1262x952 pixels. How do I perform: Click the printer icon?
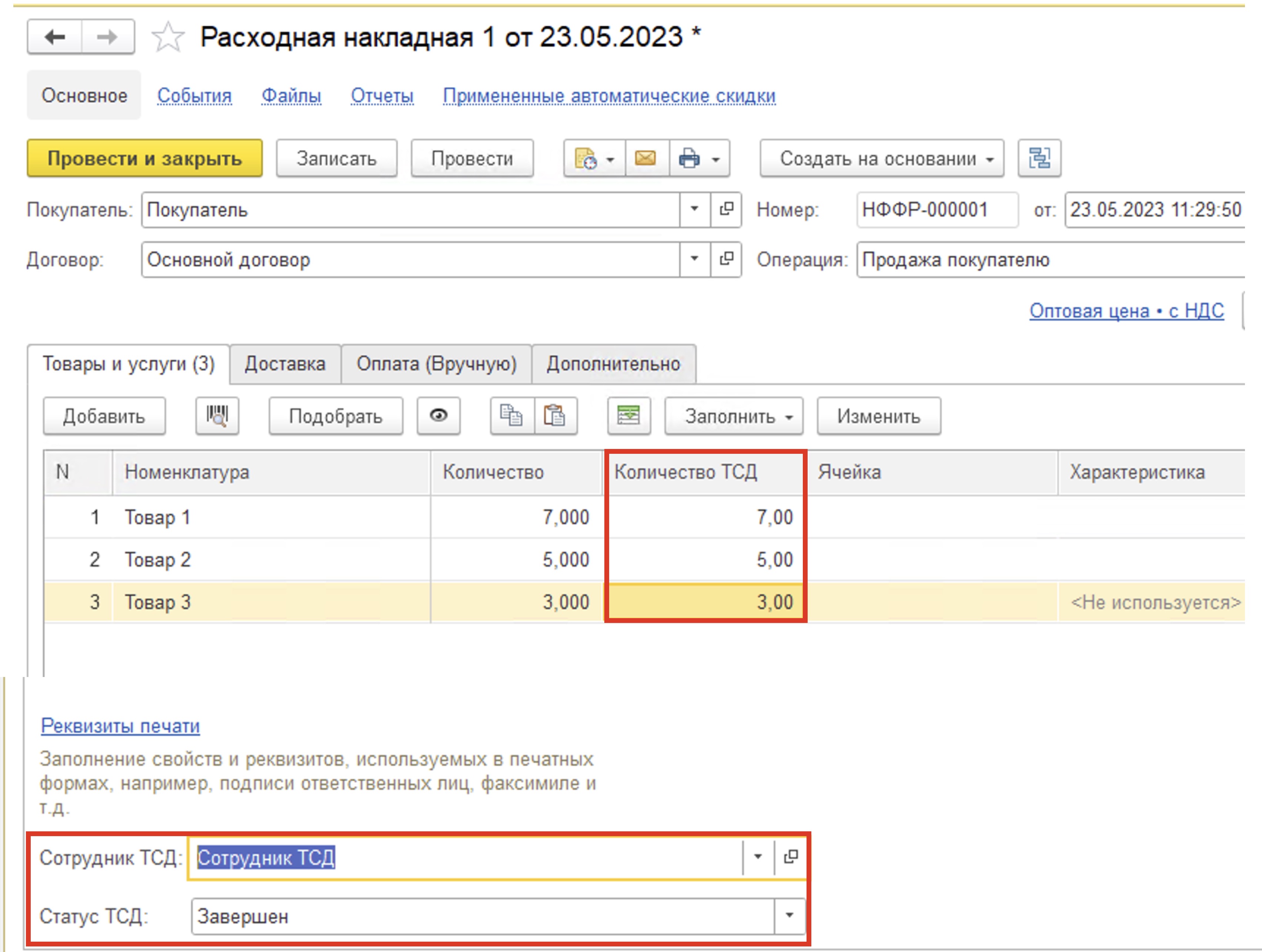[x=689, y=158]
